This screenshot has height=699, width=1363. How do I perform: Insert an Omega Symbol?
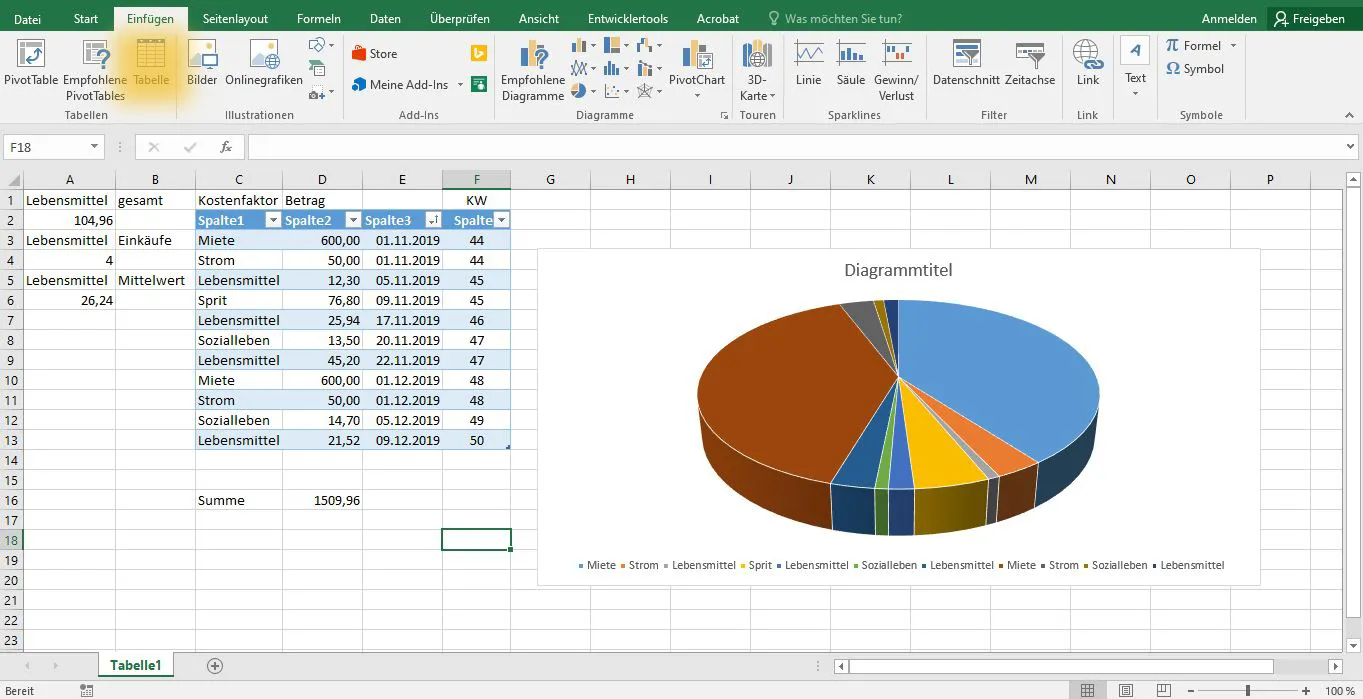point(1197,70)
